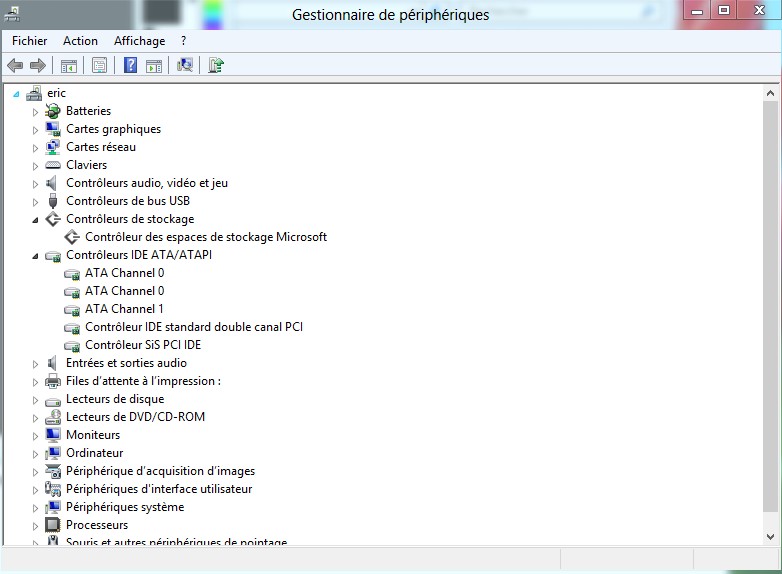
Task: Collapse the Contrôleurs de stockage node
Action: 35,220
